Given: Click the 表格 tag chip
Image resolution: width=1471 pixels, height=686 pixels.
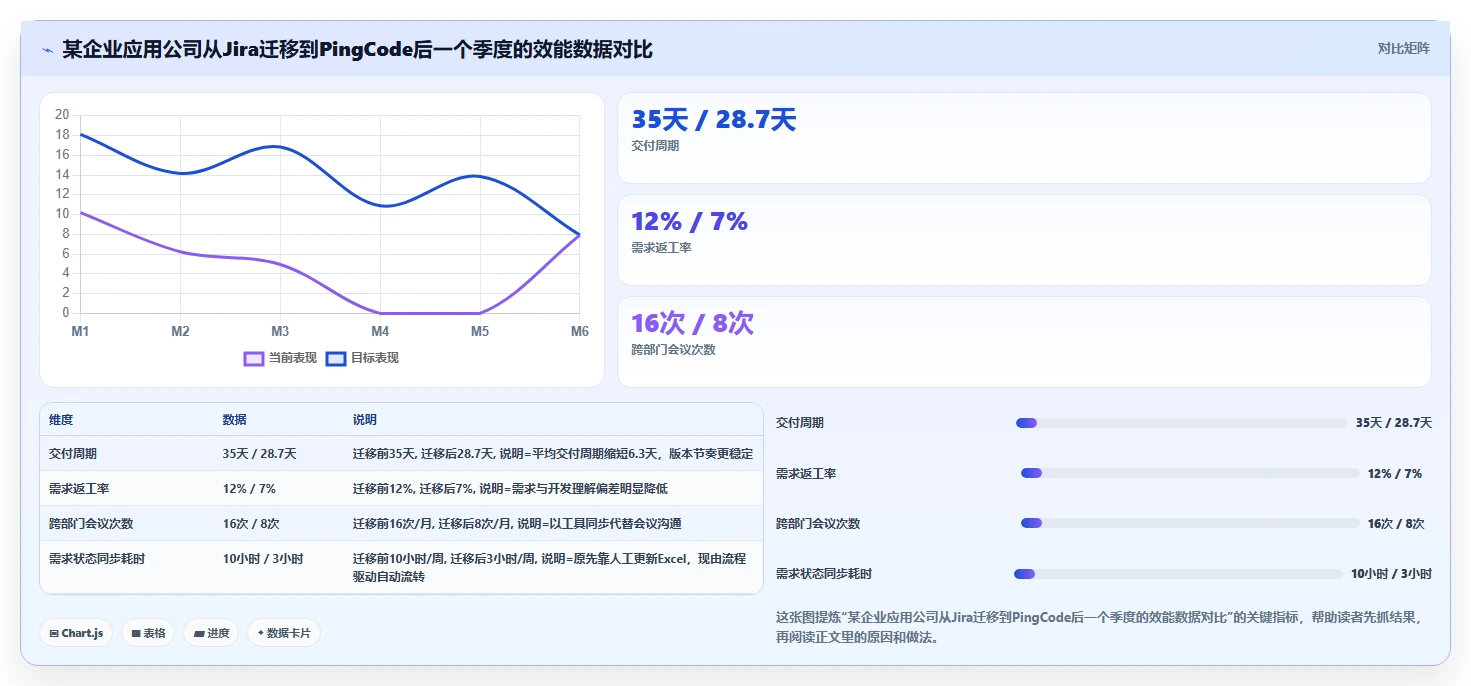Looking at the screenshot, I should click(x=148, y=633).
